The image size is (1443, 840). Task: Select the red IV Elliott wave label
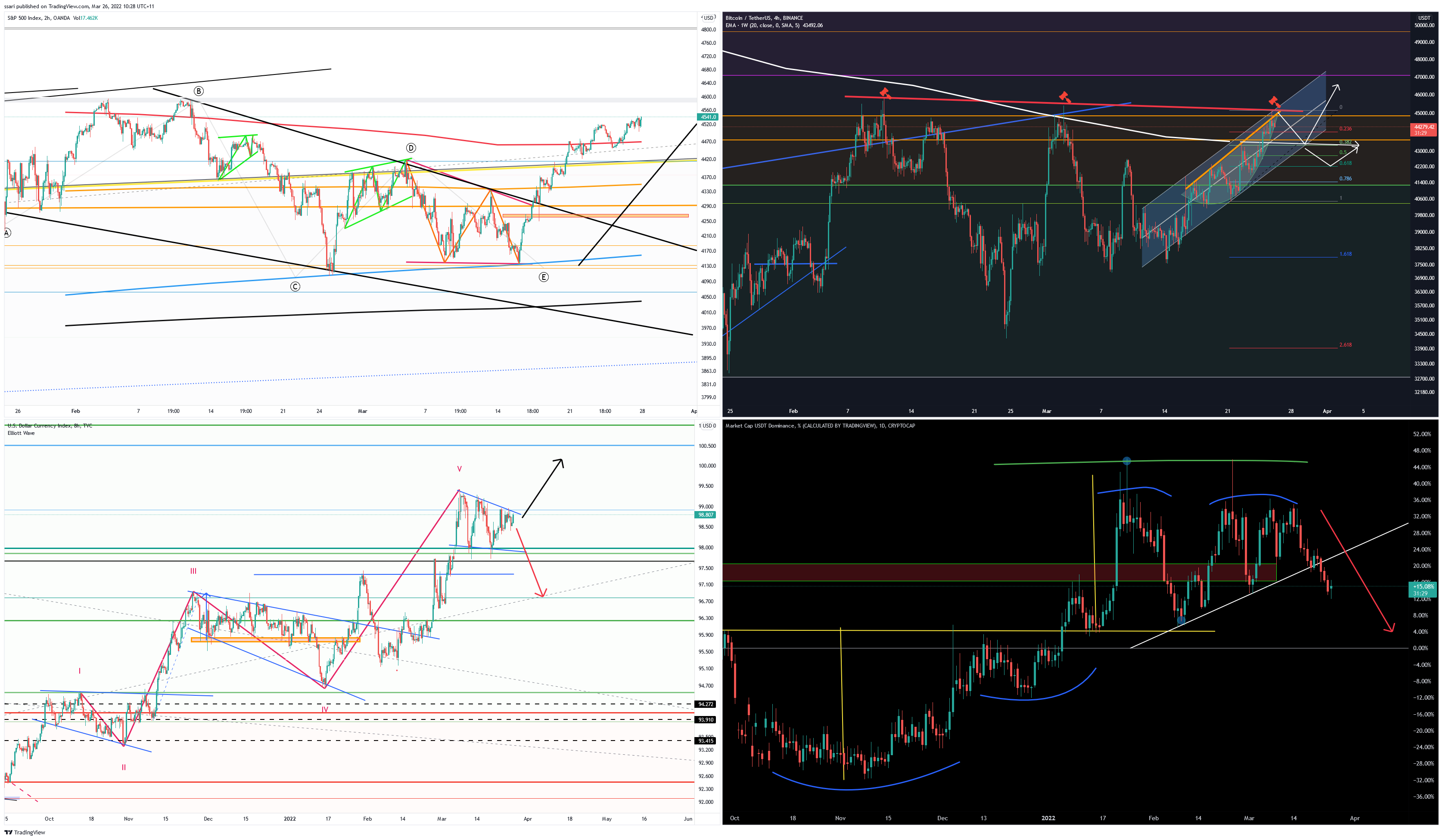pyautogui.click(x=325, y=710)
